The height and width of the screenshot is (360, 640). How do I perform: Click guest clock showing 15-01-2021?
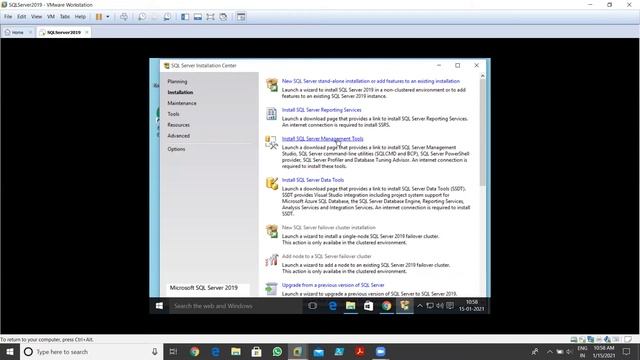coord(471,306)
